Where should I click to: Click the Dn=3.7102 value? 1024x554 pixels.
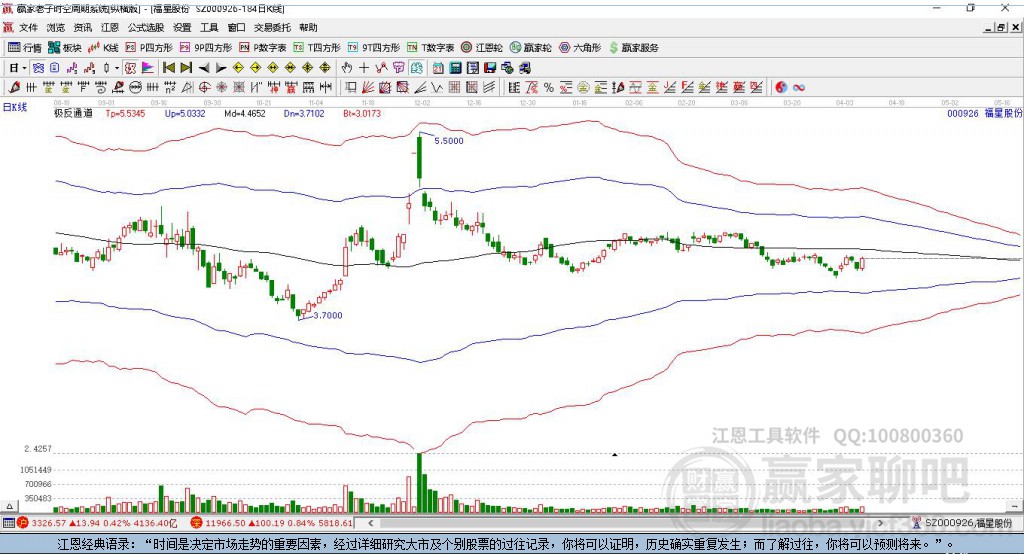304,113
